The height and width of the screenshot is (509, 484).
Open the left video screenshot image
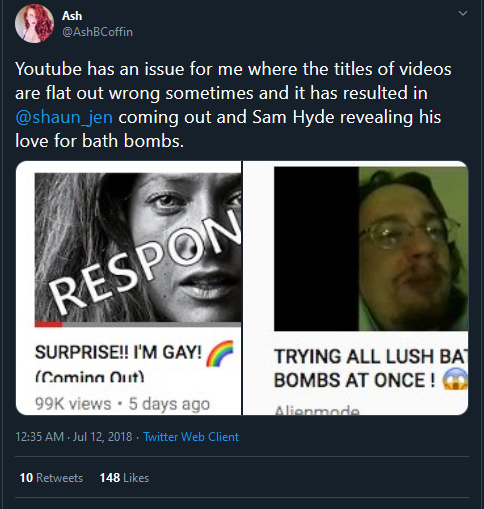[x=129, y=288]
